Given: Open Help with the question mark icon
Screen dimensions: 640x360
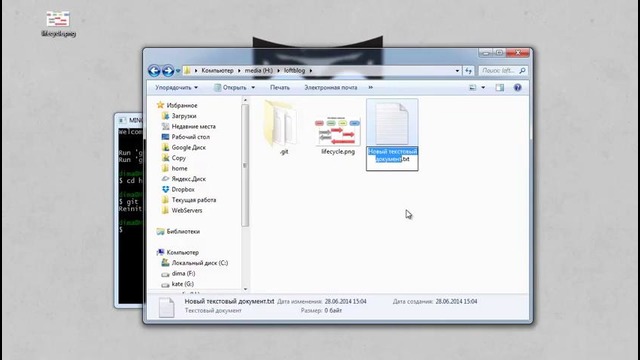Looking at the screenshot, I should 518,87.
